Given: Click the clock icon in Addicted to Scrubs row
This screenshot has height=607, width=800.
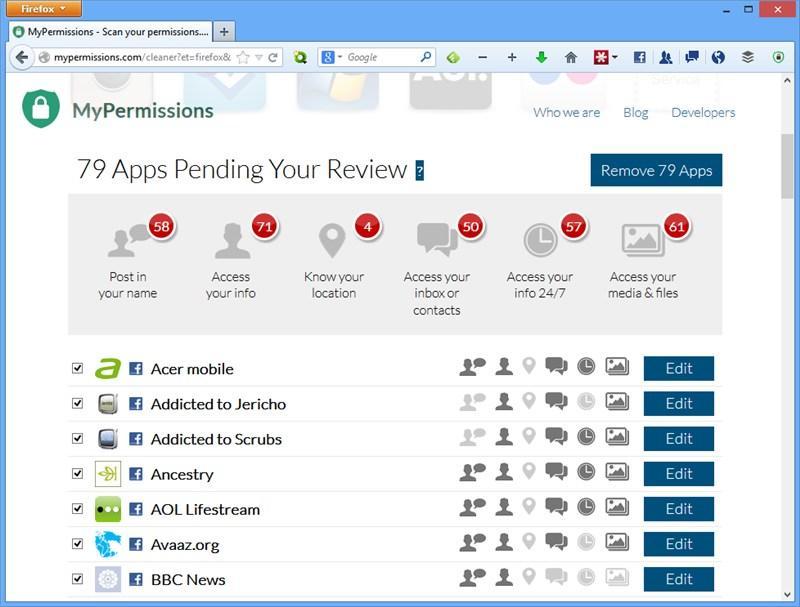Looking at the screenshot, I should (586, 437).
